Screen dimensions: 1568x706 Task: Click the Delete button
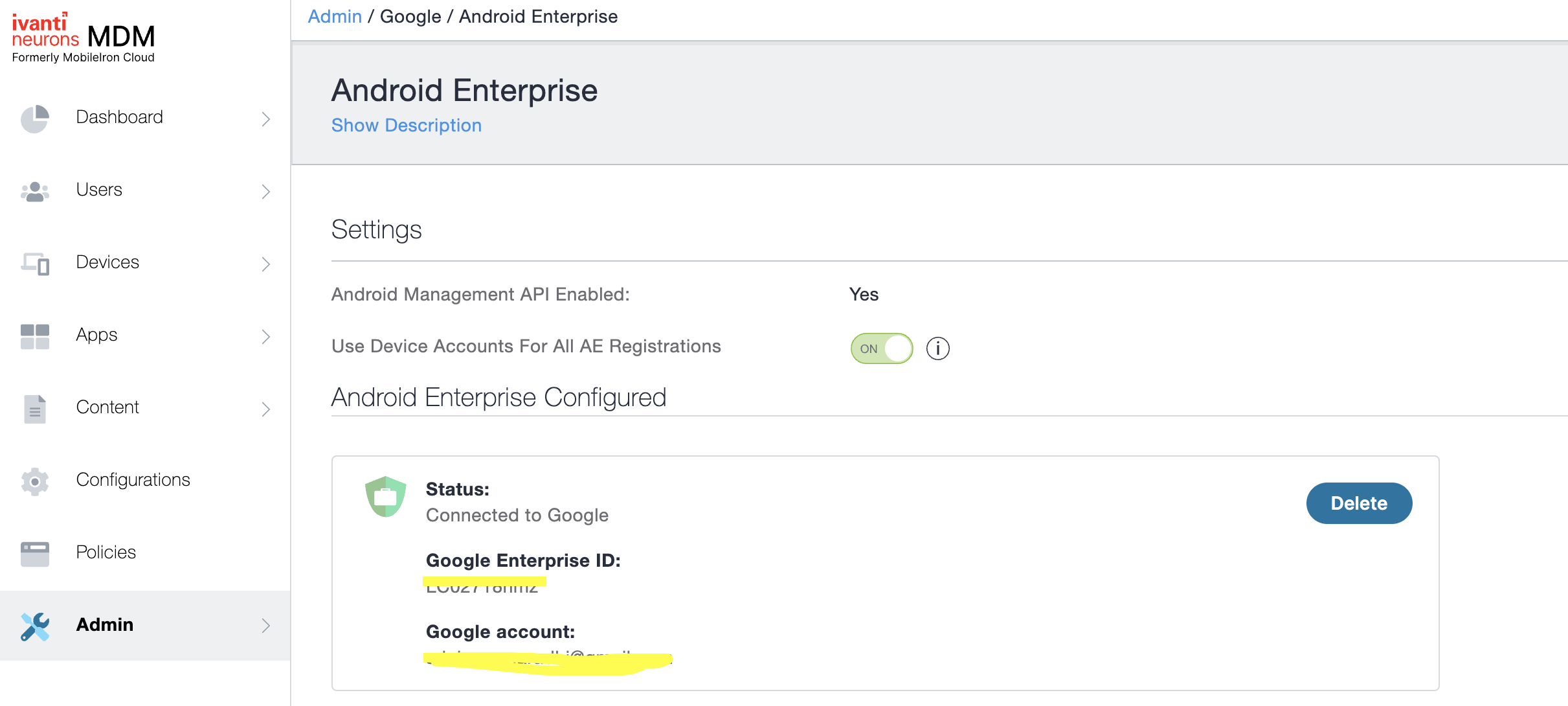coord(1358,503)
